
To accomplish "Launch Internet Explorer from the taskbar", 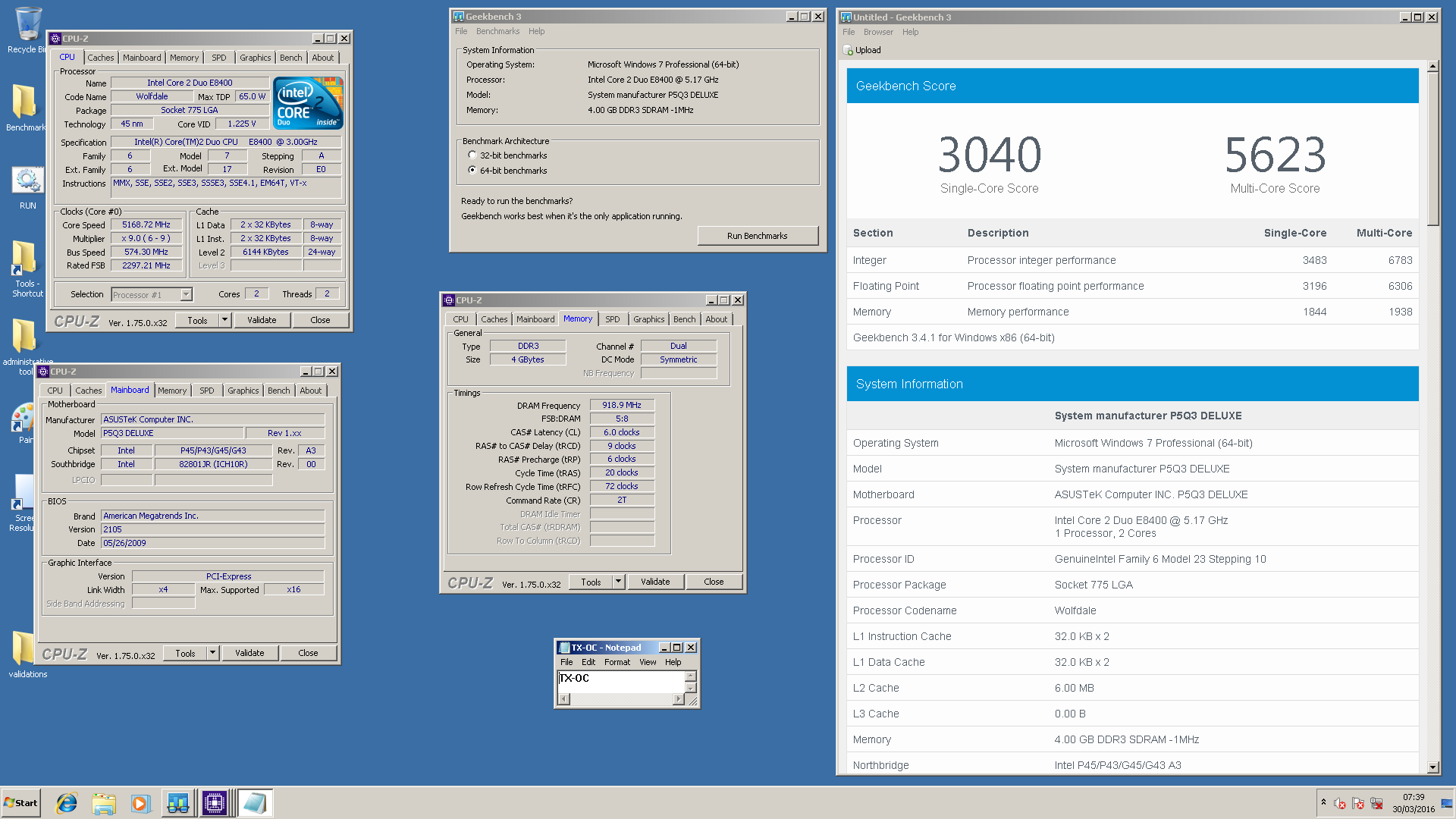I will [67, 803].
